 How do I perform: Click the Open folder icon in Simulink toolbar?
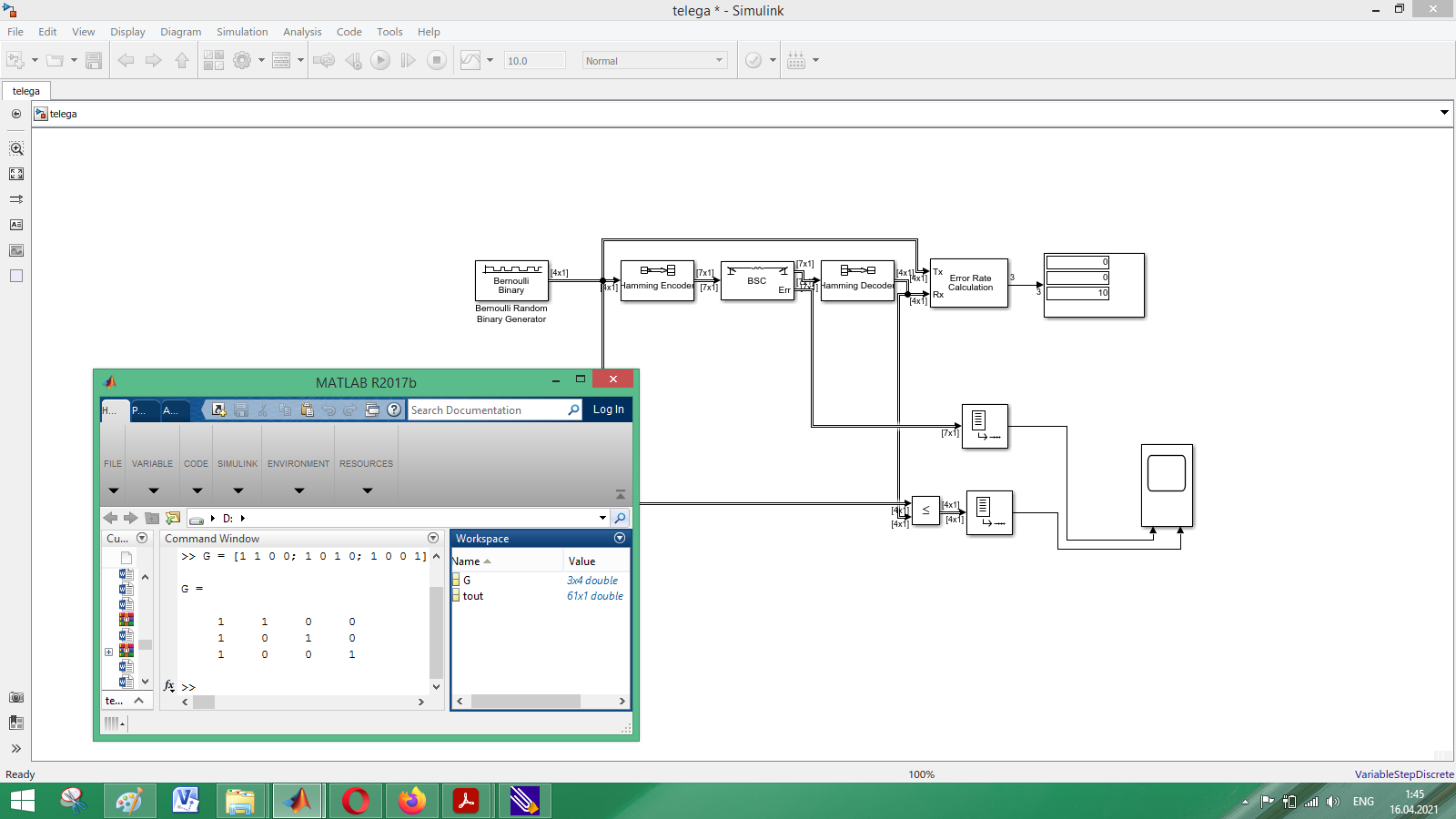click(x=55, y=61)
